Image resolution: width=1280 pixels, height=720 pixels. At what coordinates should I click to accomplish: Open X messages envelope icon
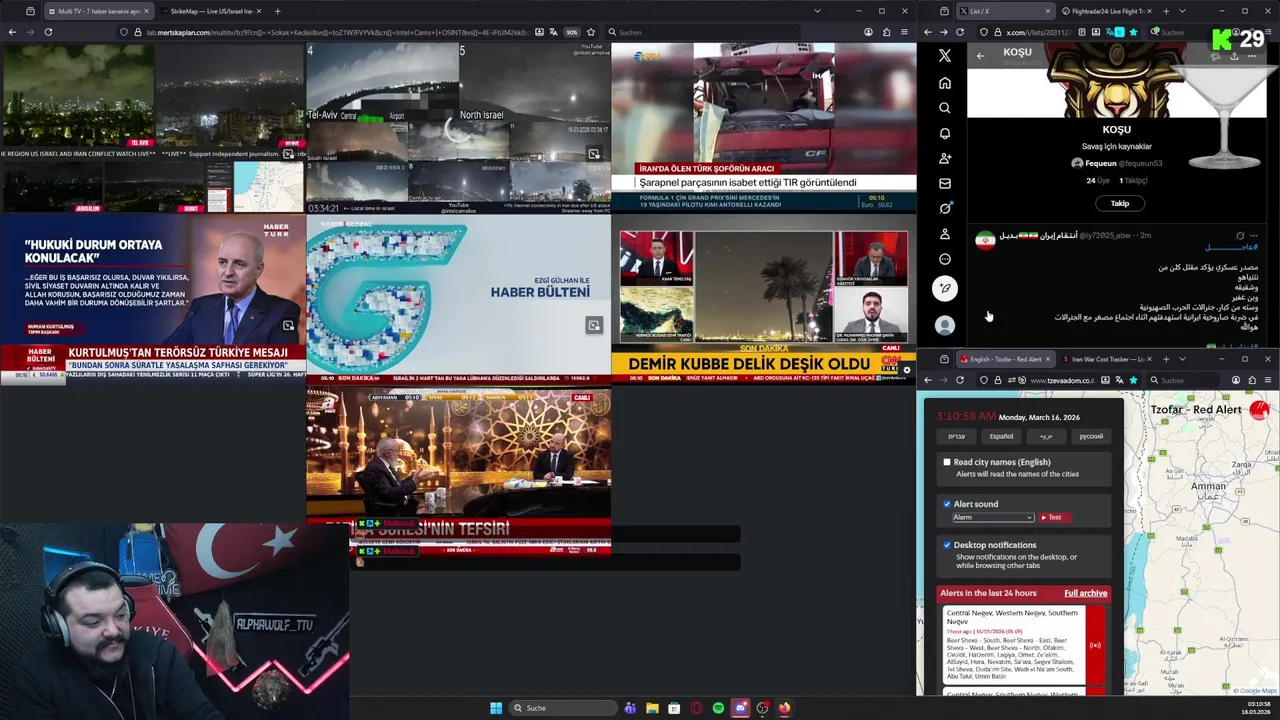point(945,183)
